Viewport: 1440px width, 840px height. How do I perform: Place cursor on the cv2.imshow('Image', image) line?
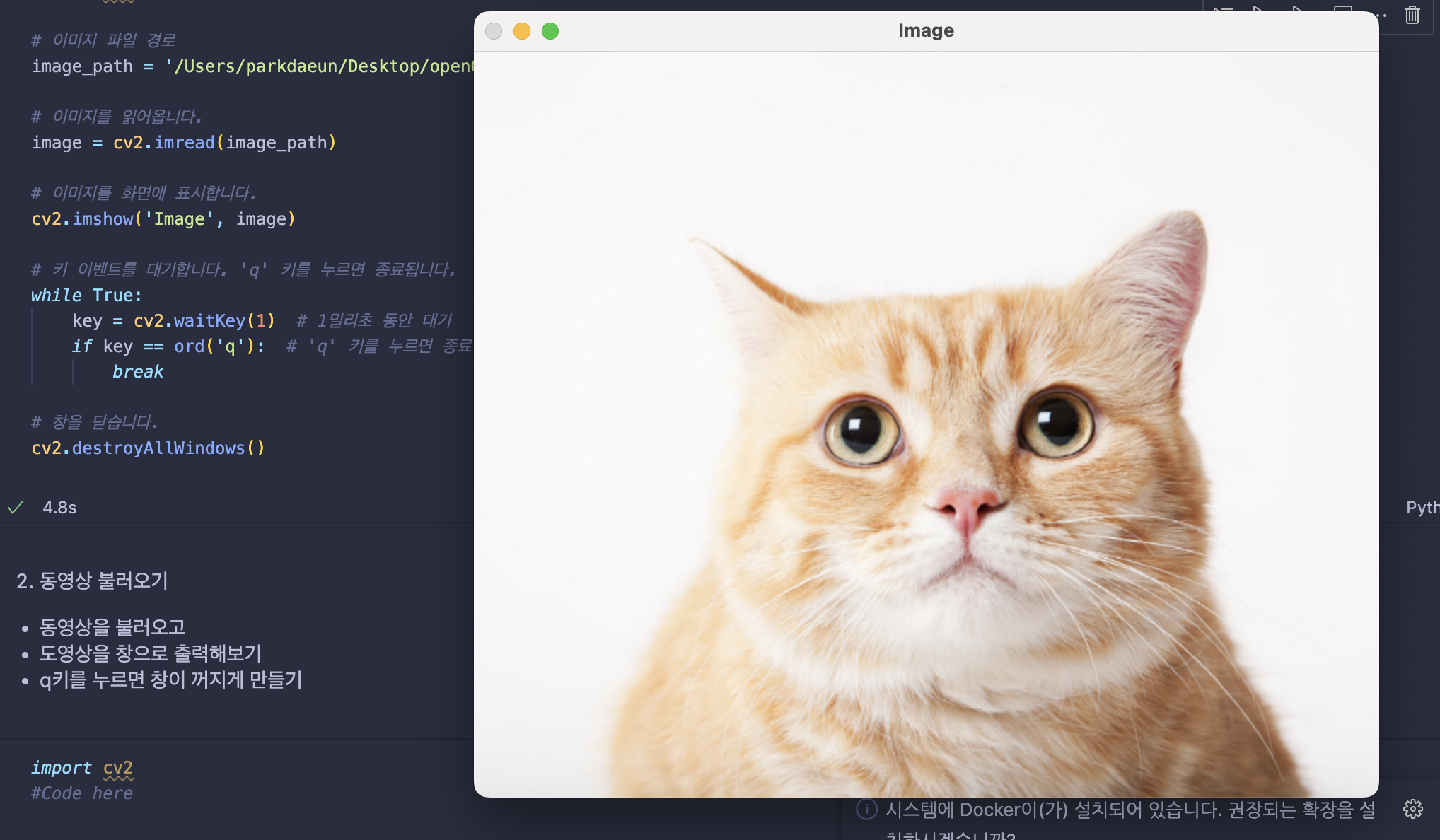163,218
